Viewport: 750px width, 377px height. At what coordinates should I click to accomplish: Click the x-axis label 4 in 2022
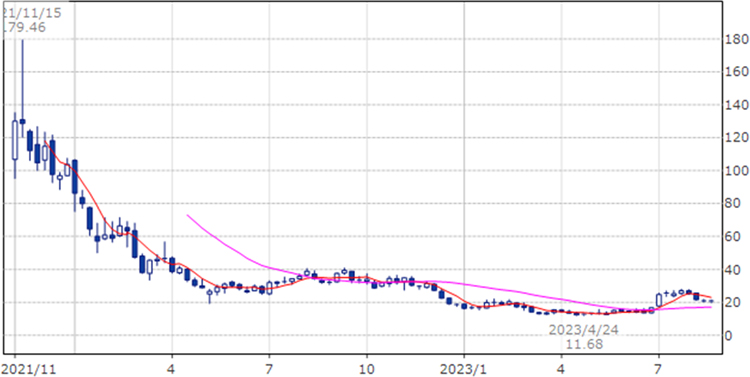172,369
